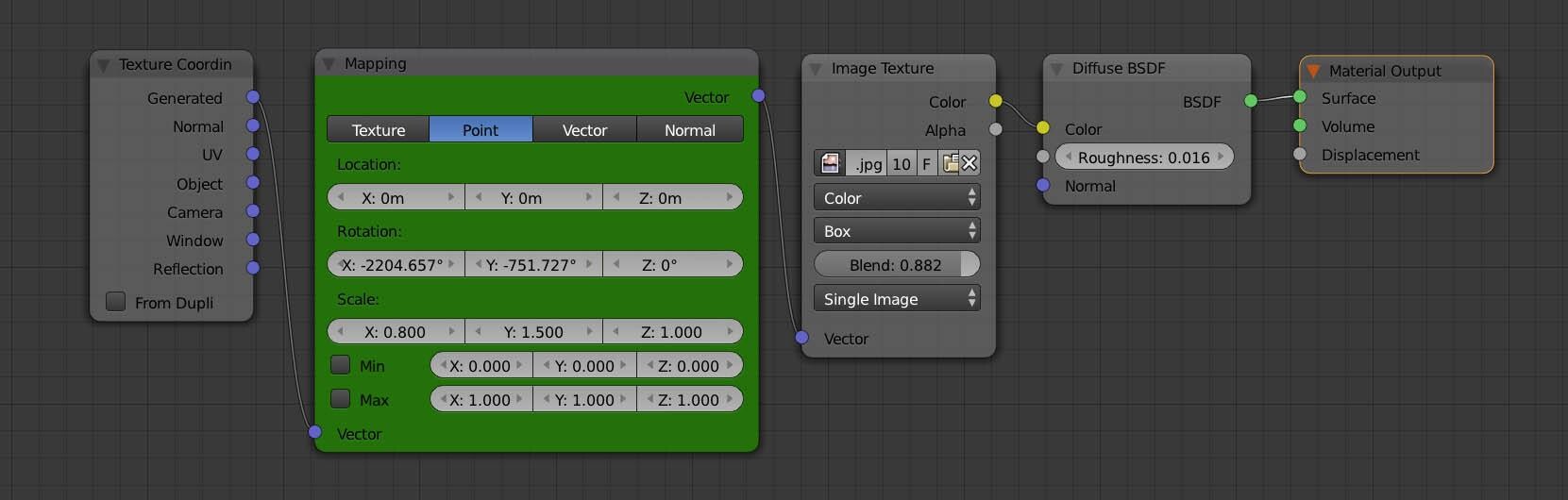Click the Image Texture Color output socket

pyautogui.click(x=996, y=101)
